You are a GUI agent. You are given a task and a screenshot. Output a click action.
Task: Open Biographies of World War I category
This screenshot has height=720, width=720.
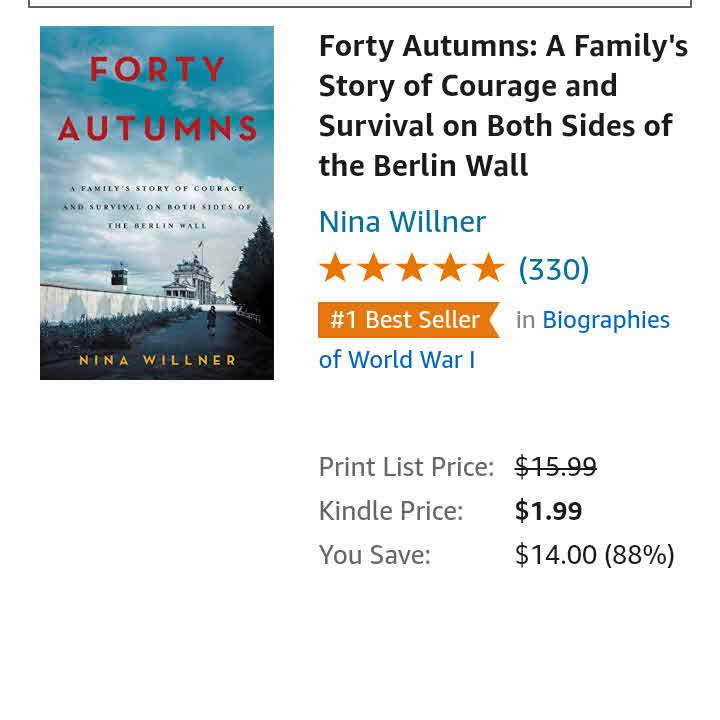point(605,320)
